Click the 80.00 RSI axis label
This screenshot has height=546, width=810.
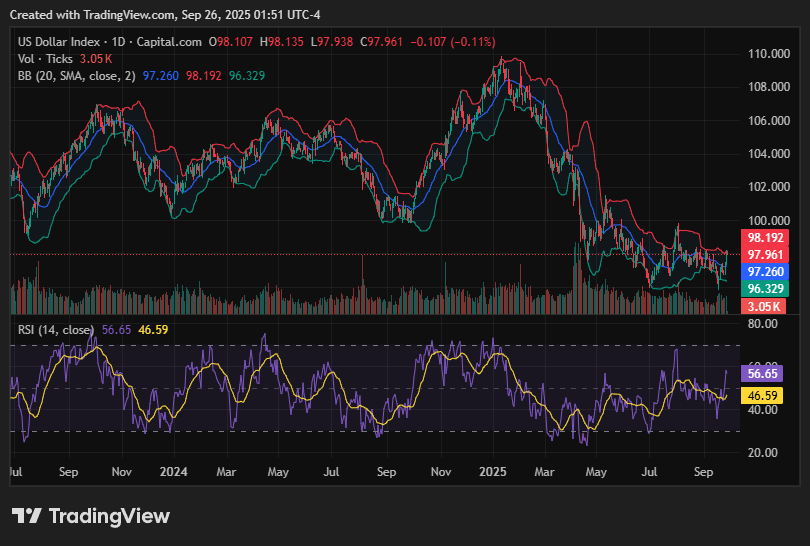tap(762, 324)
